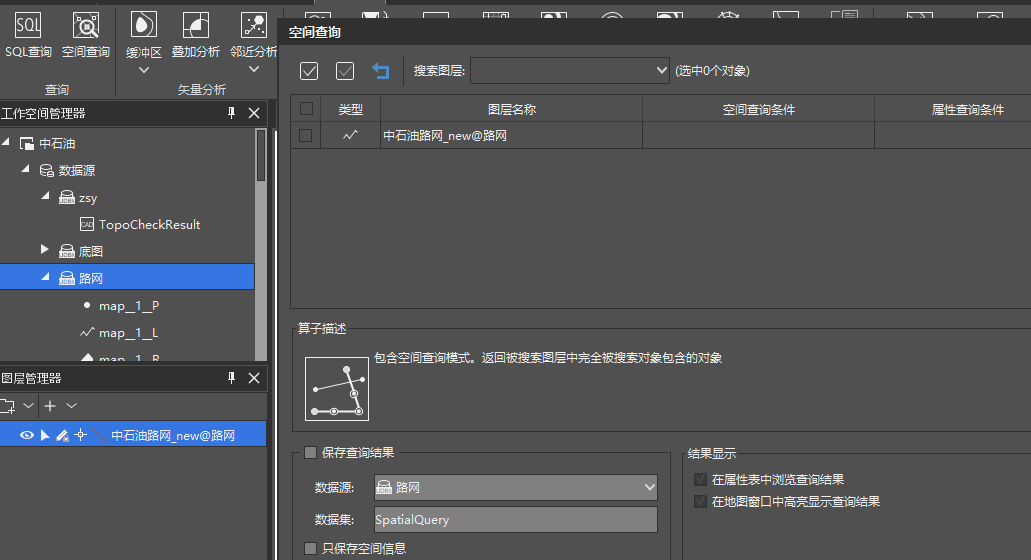Select the zsy datasource
Image resolution: width=1031 pixels, height=560 pixels.
(87, 198)
